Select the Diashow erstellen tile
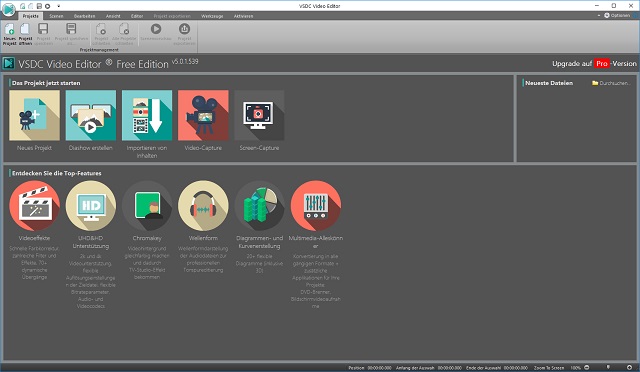640x372 pixels. 91,116
